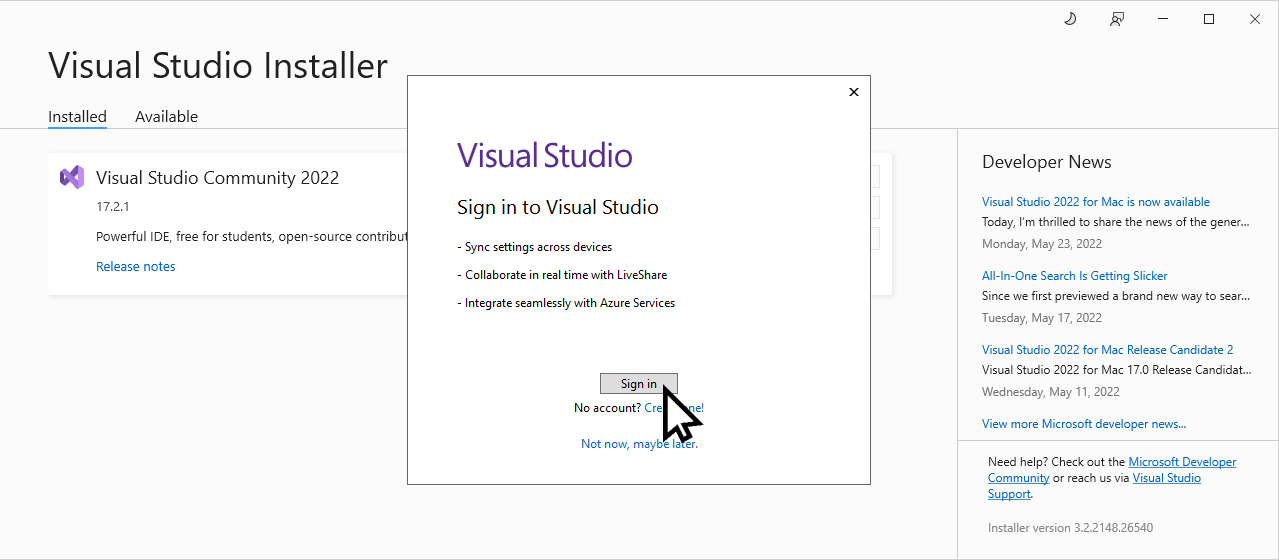Click the version number 17.2.1
Viewport: 1279px width, 560px height.
click(113, 207)
